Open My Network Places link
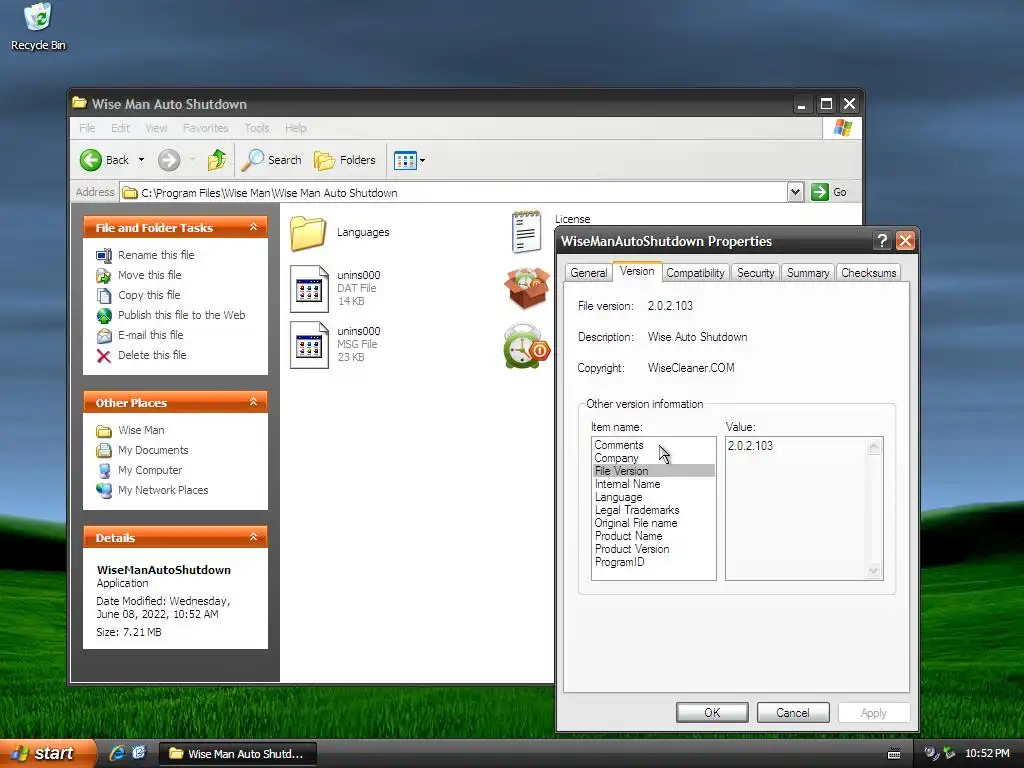This screenshot has width=1024, height=768. click(163, 490)
